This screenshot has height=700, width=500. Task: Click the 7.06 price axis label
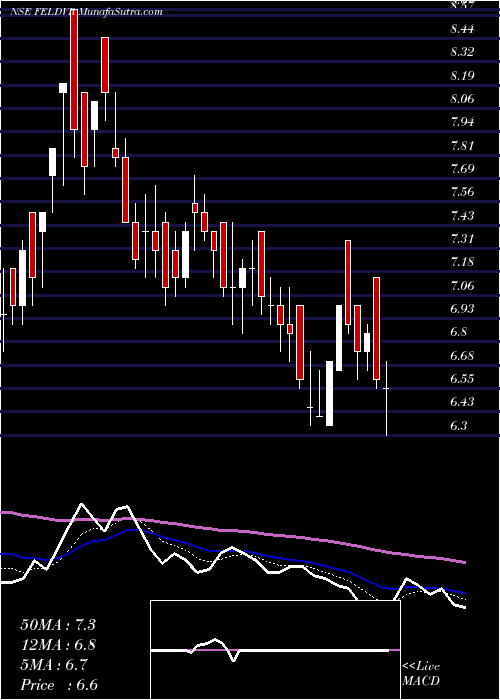pyautogui.click(x=462, y=285)
